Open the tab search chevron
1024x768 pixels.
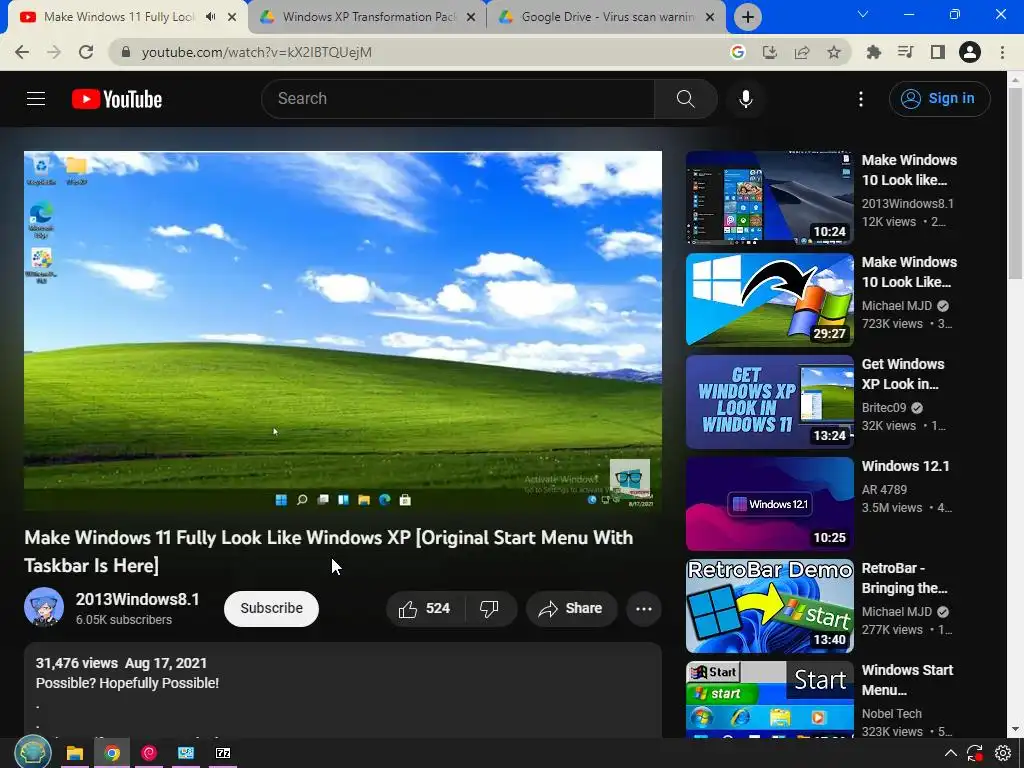[863, 14]
